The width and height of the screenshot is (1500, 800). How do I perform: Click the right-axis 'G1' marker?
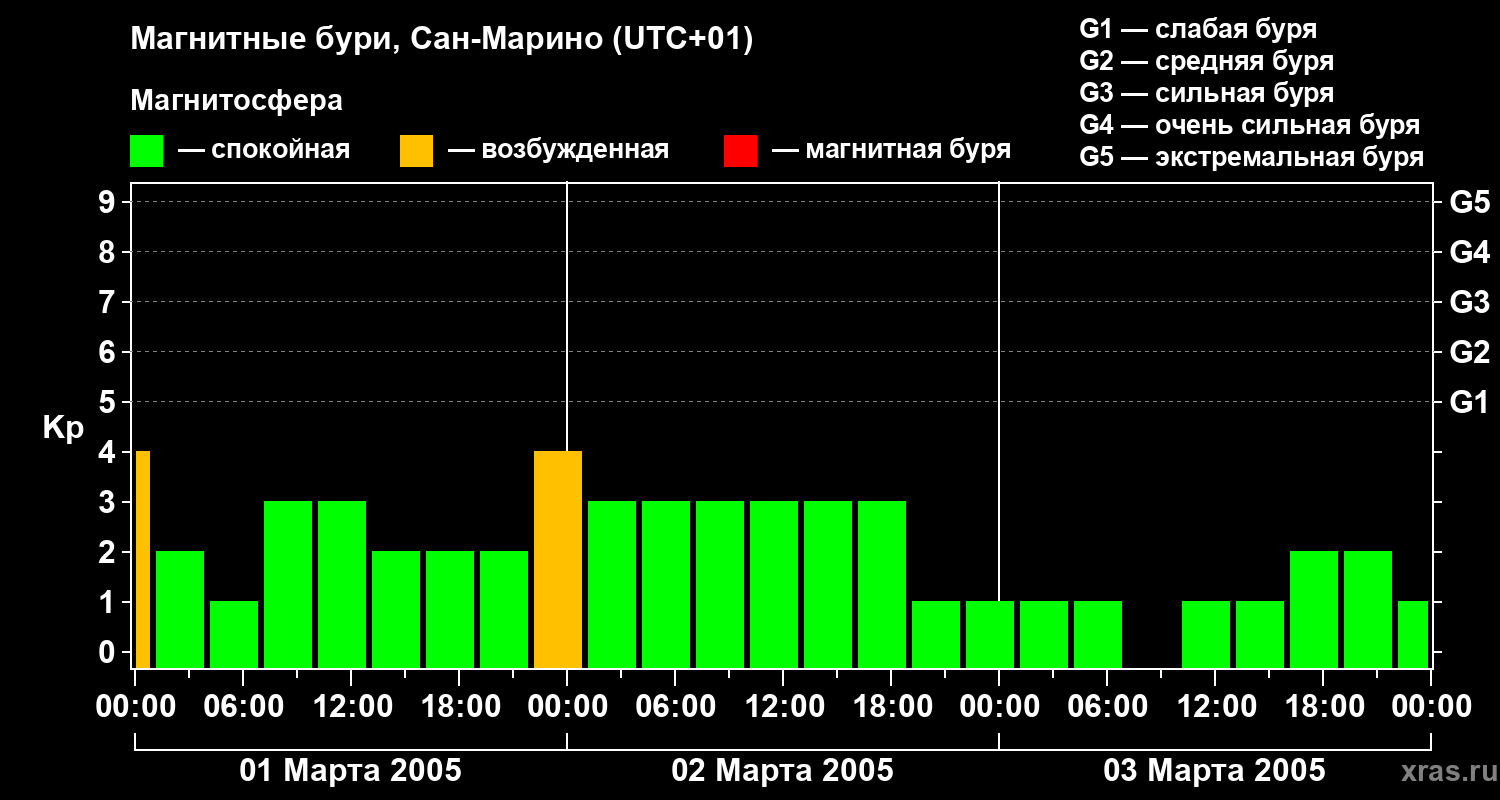(x=1469, y=402)
